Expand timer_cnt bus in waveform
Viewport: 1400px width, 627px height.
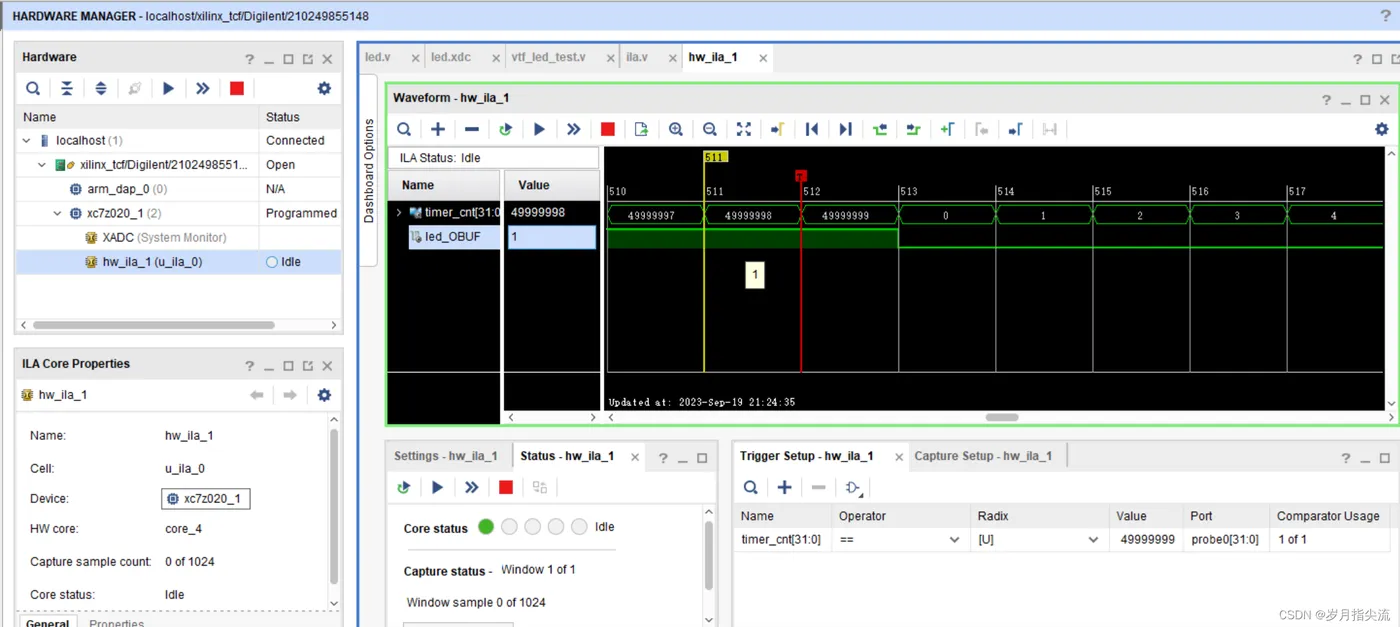399,213
